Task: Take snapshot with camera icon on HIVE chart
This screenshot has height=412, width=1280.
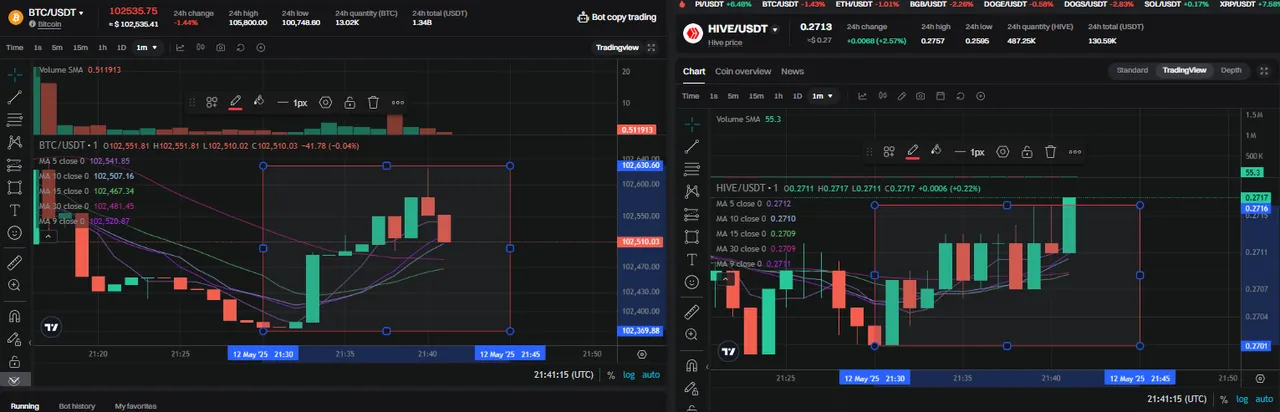Action: 920,96
